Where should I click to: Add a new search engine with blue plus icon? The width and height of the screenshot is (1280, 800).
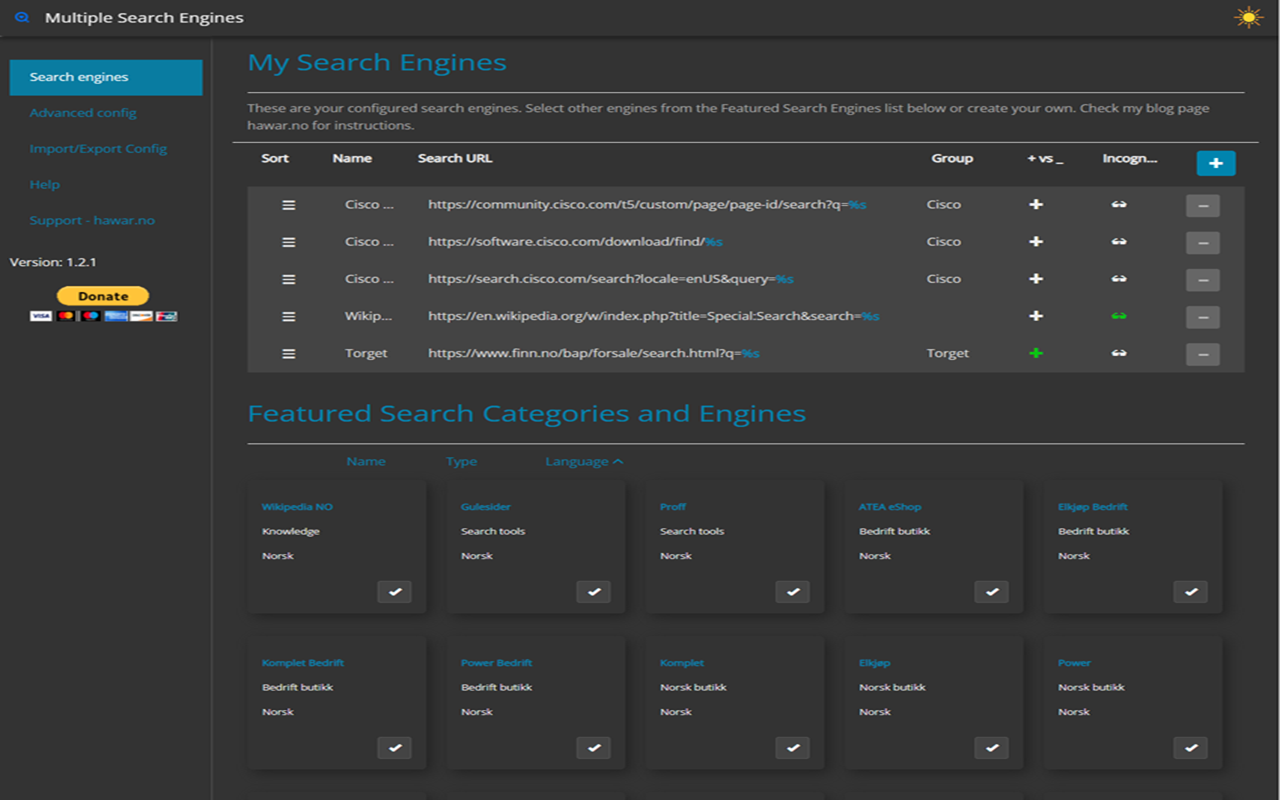tap(1216, 161)
